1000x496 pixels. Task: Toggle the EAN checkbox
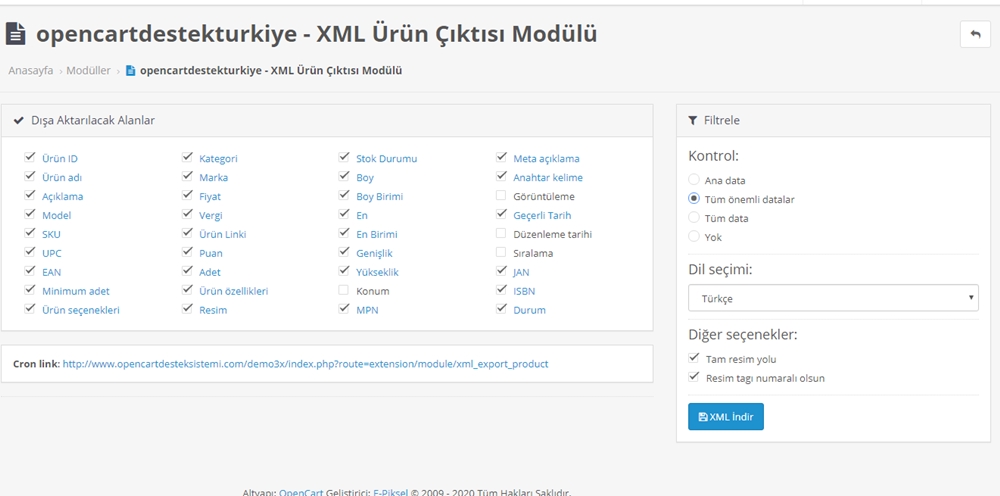point(29,270)
